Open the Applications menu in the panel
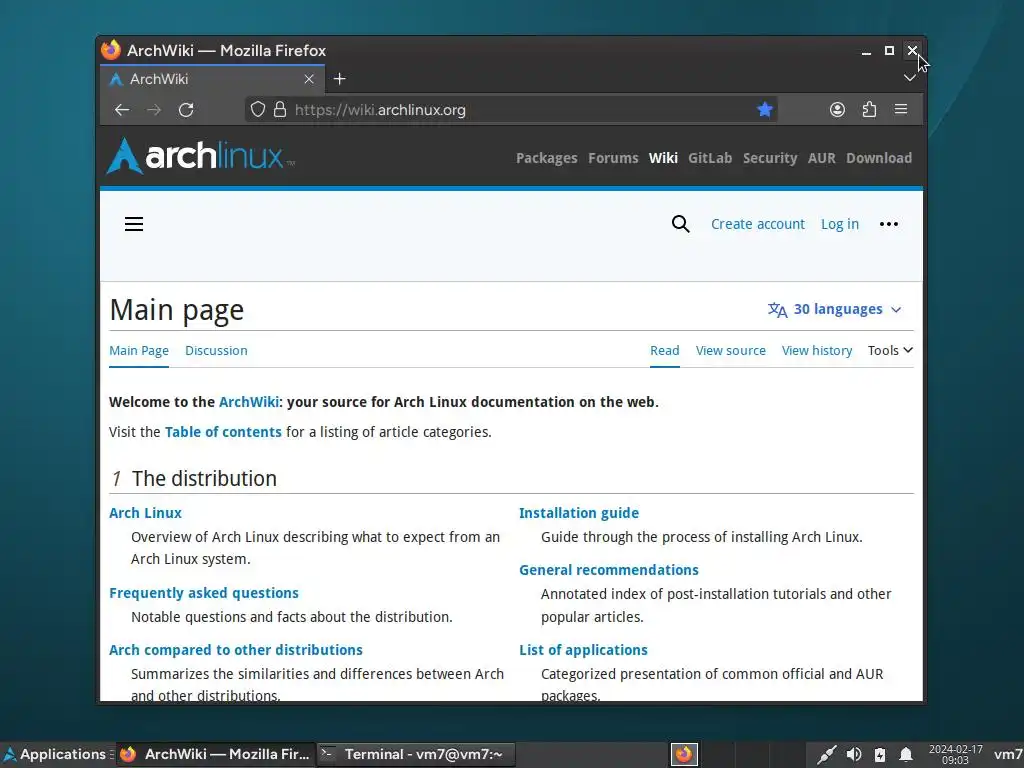Screen dimensions: 1024x768 [x=55, y=754]
